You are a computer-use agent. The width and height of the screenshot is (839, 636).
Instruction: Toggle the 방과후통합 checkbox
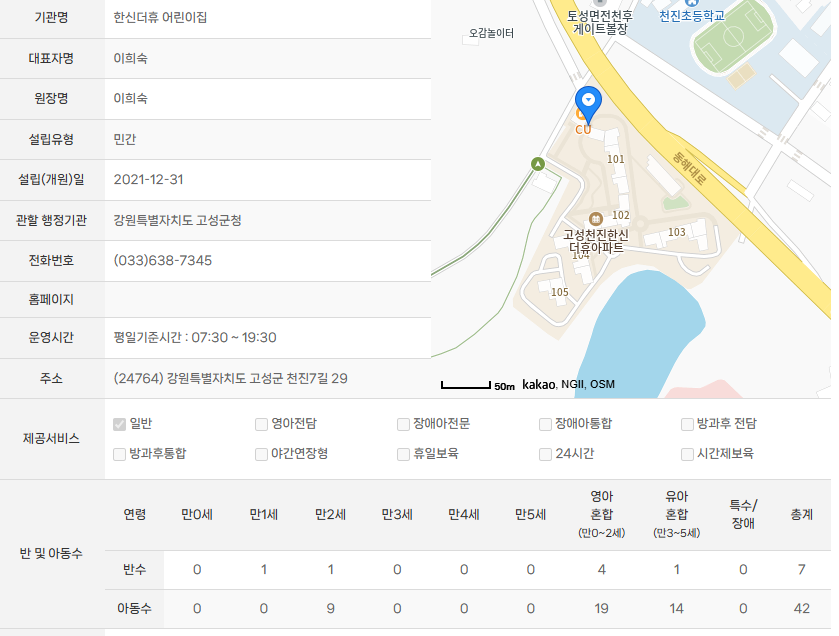click(x=119, y=454)
